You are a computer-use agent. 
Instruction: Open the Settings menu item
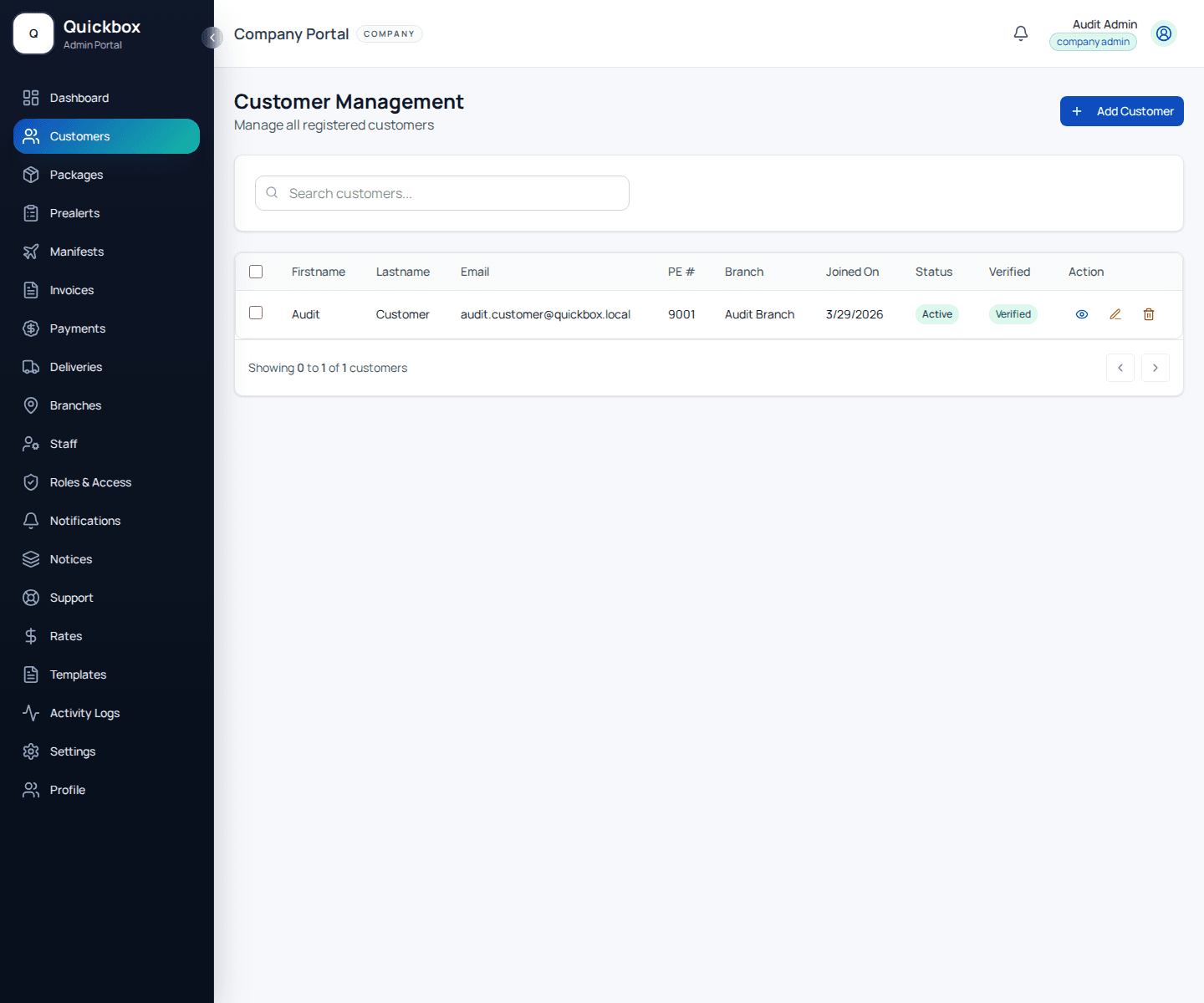click(73, 751)
